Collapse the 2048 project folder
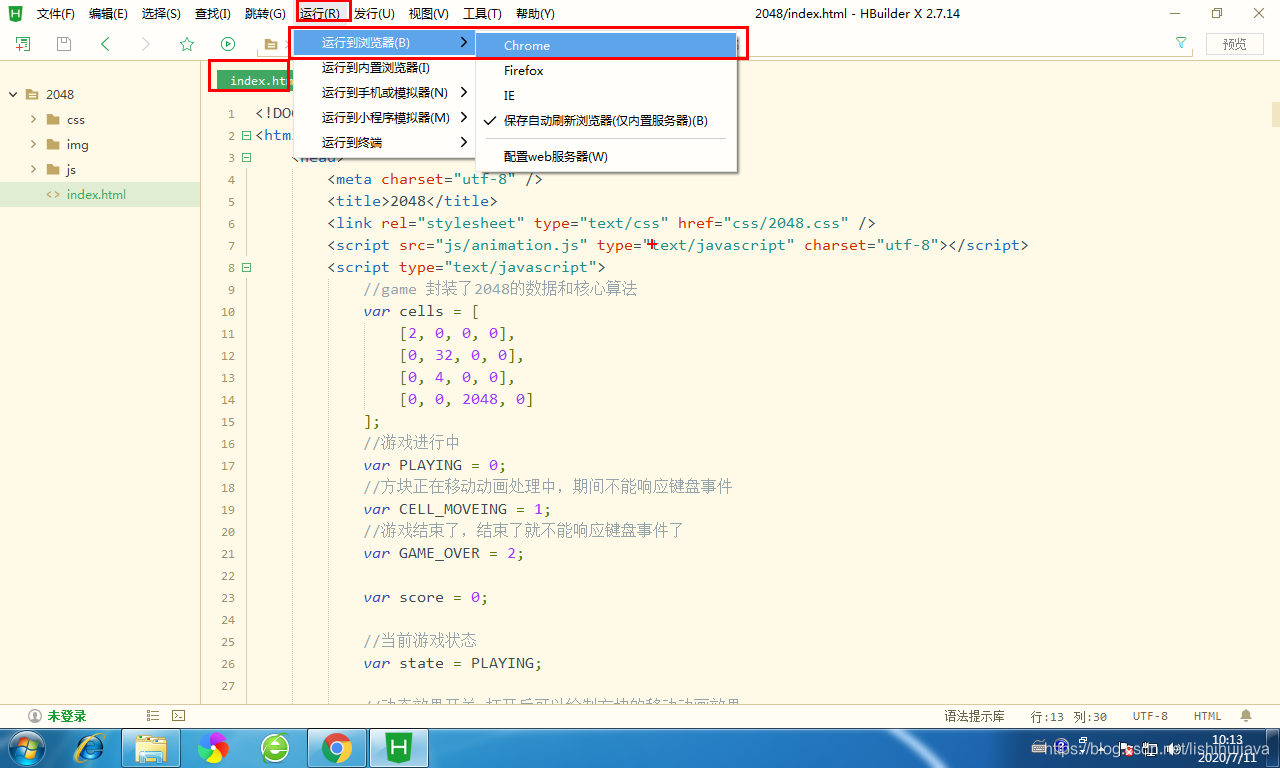1280x768 pixels. tap(13, 94)
